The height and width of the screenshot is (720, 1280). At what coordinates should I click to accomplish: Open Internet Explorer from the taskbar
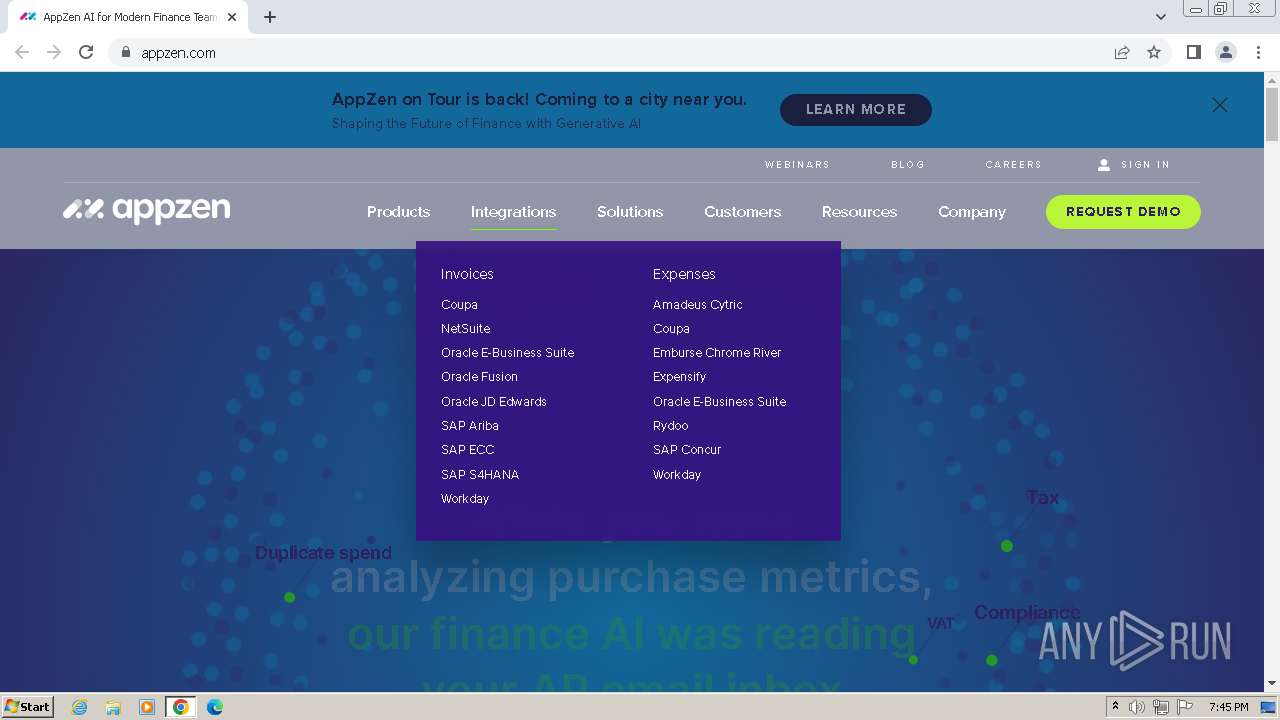coord(80,707)
